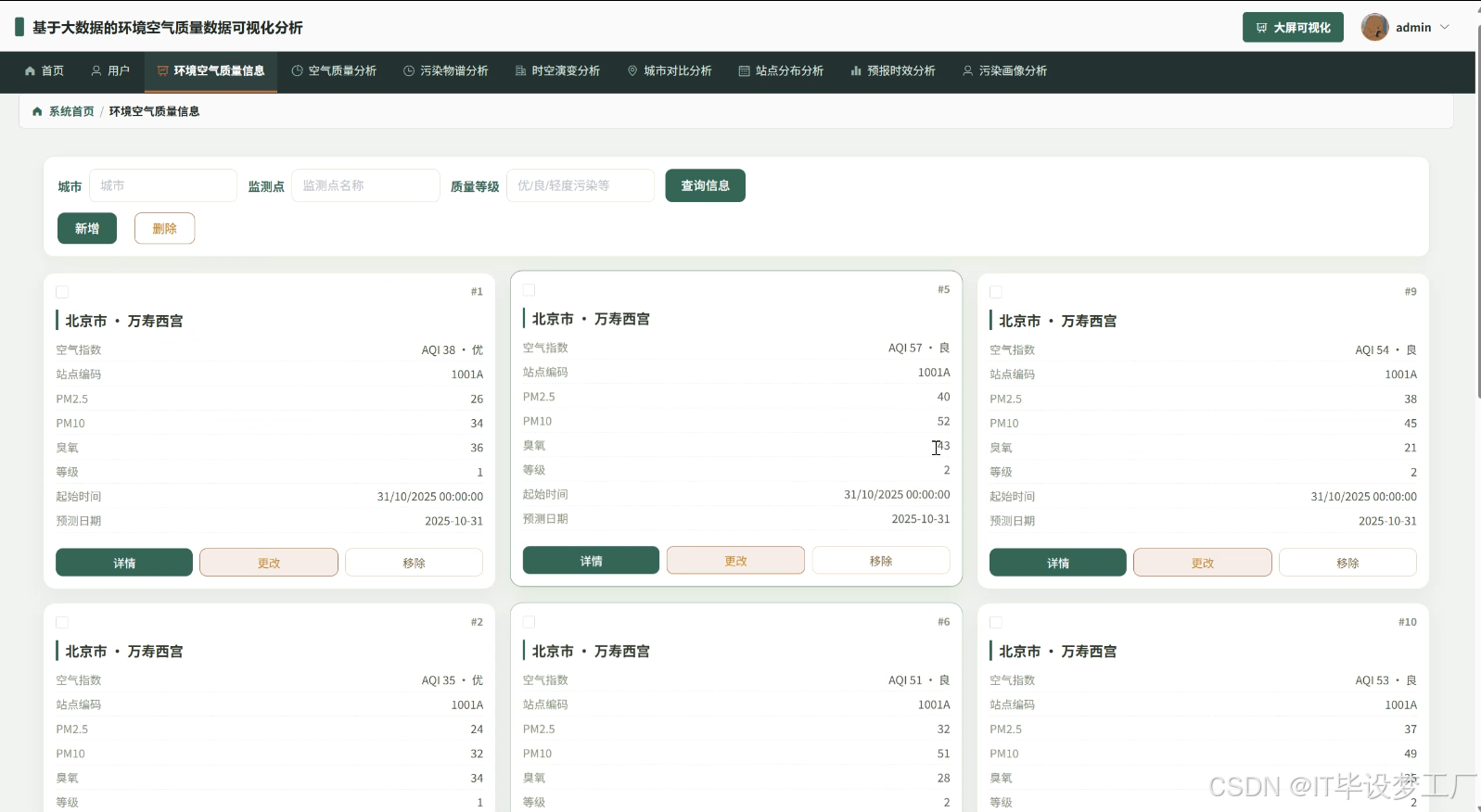1481x812 pixels.
Task: Open 大屏可视化 view
Action: point(1293,28)
